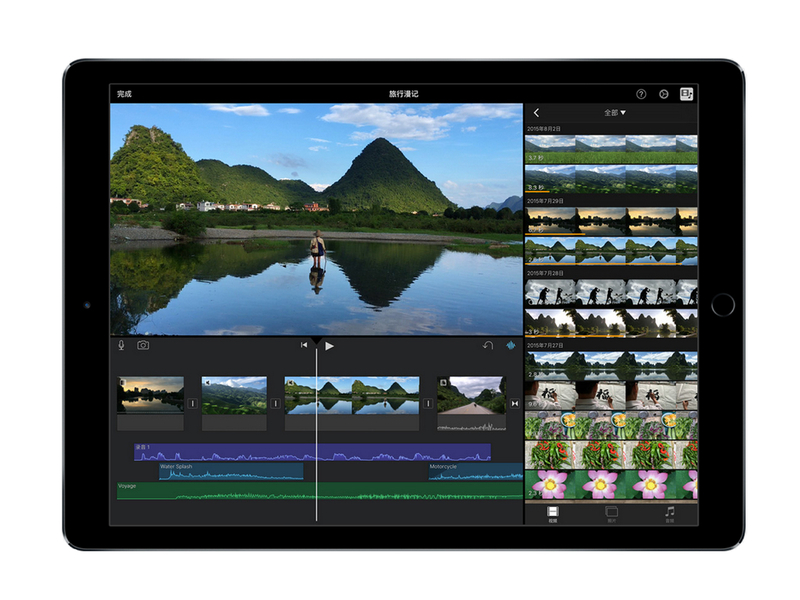800x600 pixels.
Task: Tap the large video preview viewer
Action: click(x=316, y=219)
